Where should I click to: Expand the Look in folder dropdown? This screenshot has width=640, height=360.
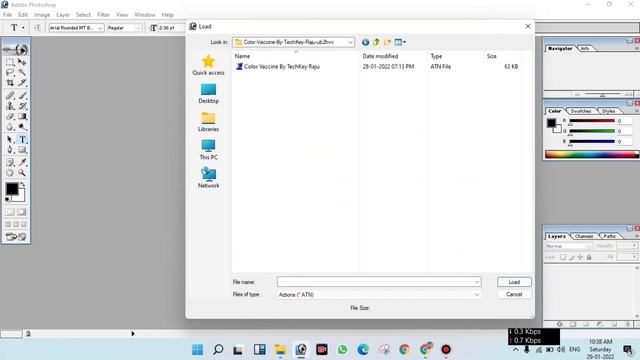[350, 42]
